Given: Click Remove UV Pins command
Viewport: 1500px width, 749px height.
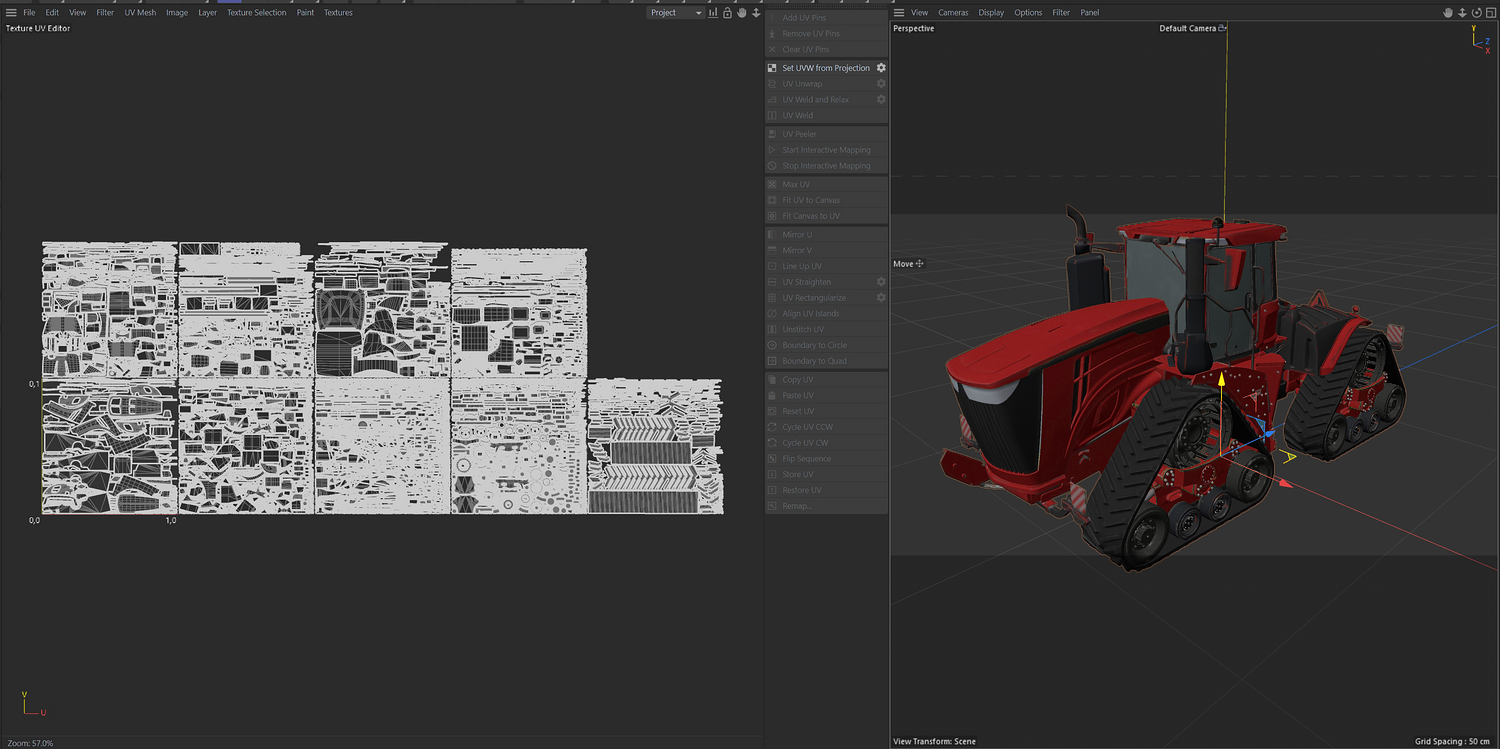Looking at the screenshot, I should tap(826, 34).
